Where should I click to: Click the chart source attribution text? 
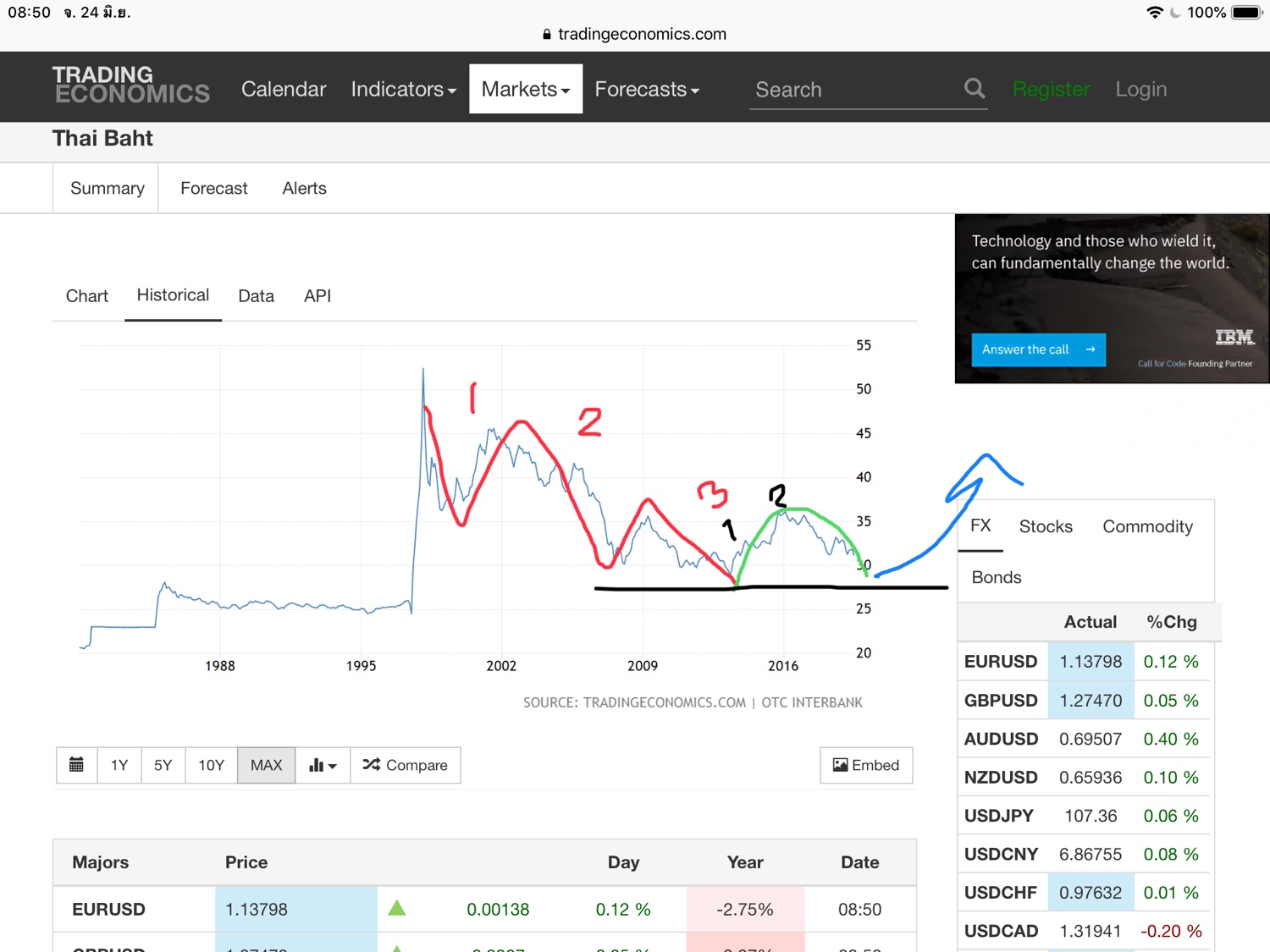click(693, 702)
